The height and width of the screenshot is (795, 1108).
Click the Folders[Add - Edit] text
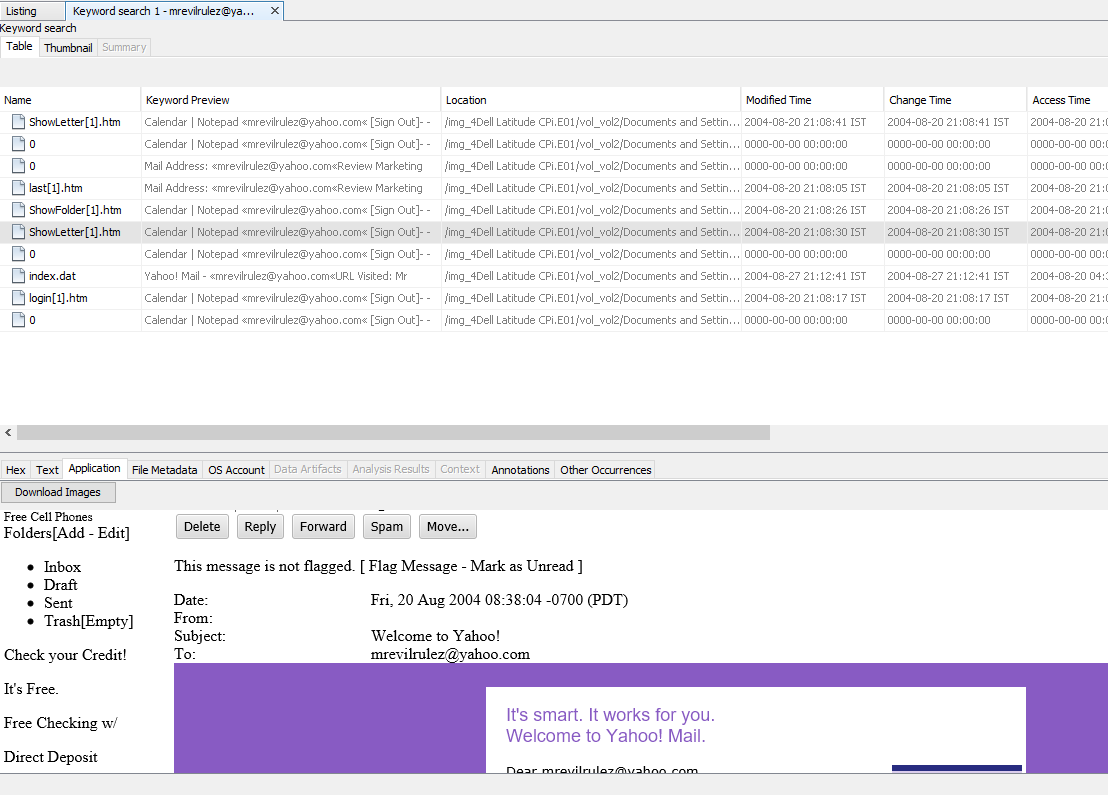[x=66, y=533]
